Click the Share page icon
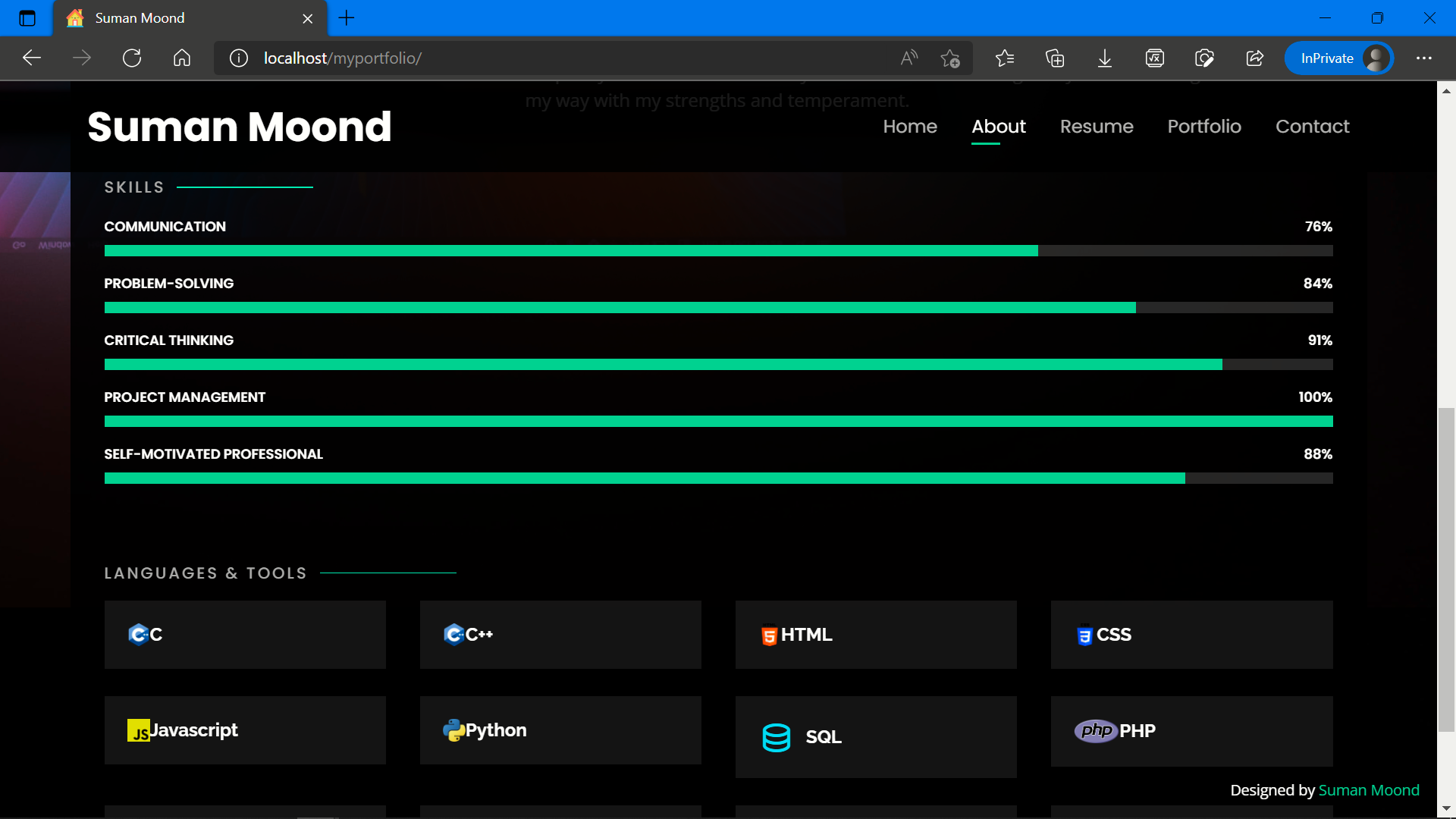The image size is (1456, 819). coord(1255,58)
